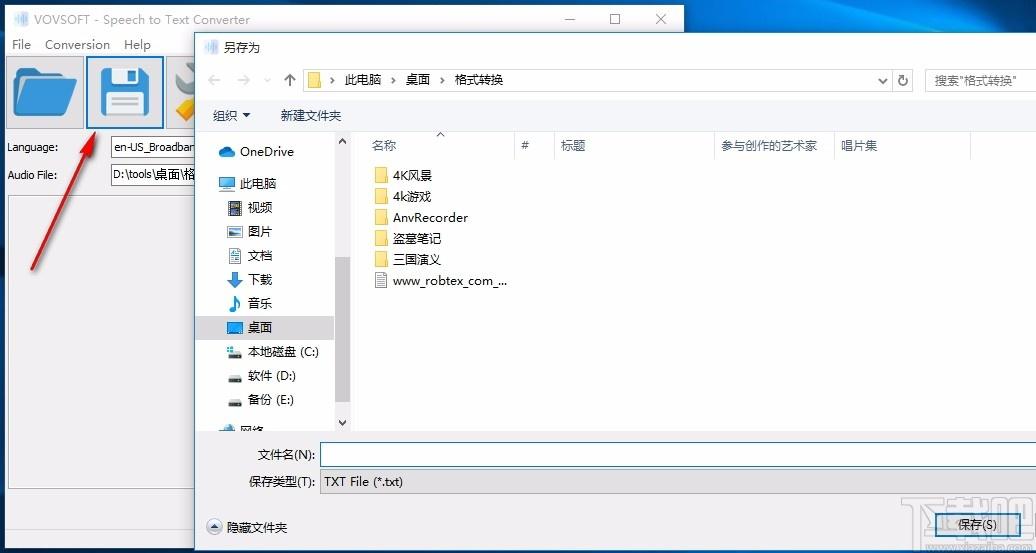
Task: Refresh the folder view
Action: (x=903, y=81)
